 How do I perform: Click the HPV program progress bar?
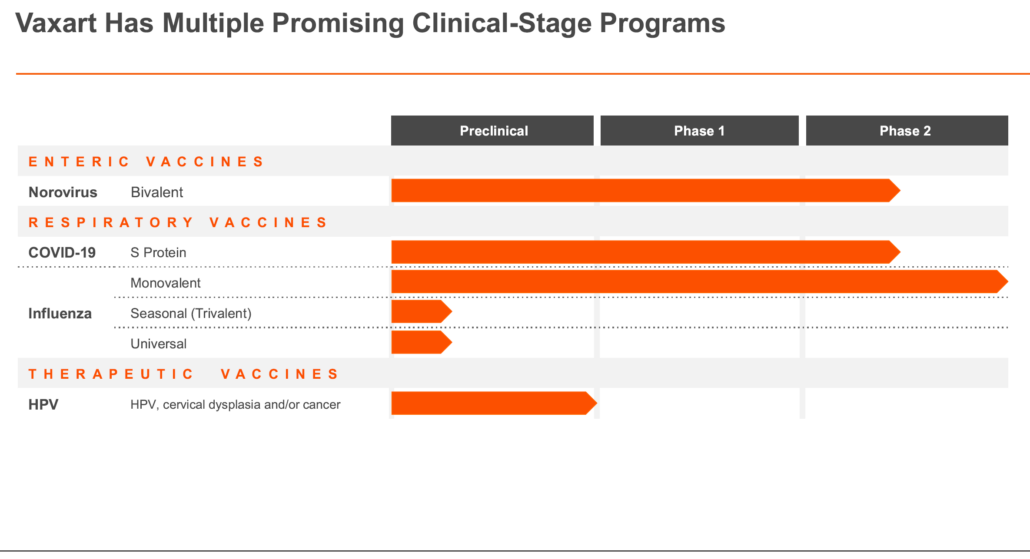click(494, 403)
